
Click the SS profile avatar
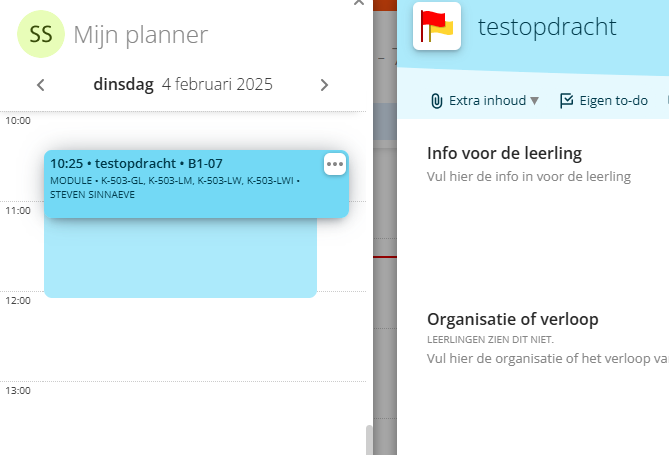click(41, 35)
